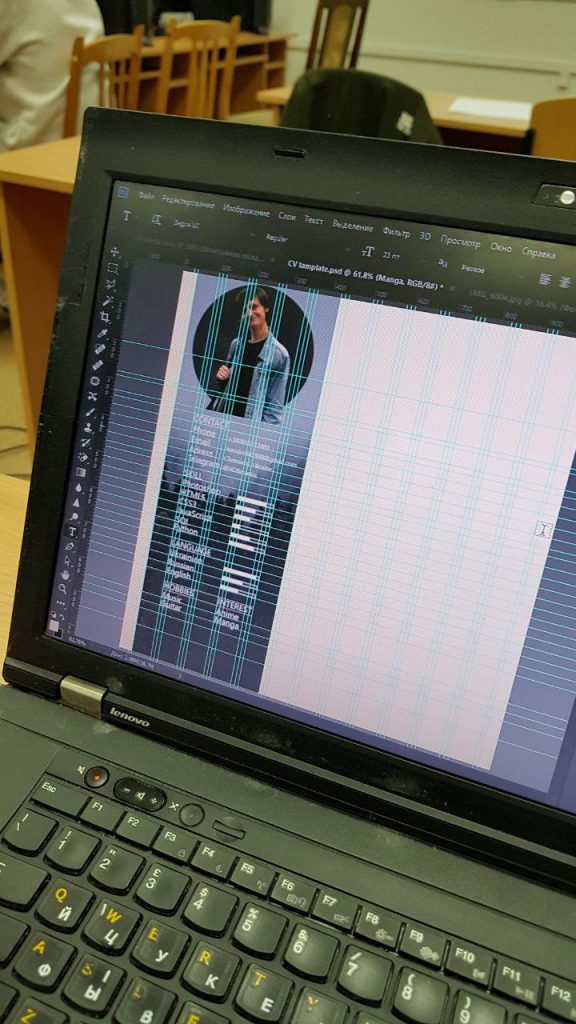Swap foreground and background colors

click(62, 616)
